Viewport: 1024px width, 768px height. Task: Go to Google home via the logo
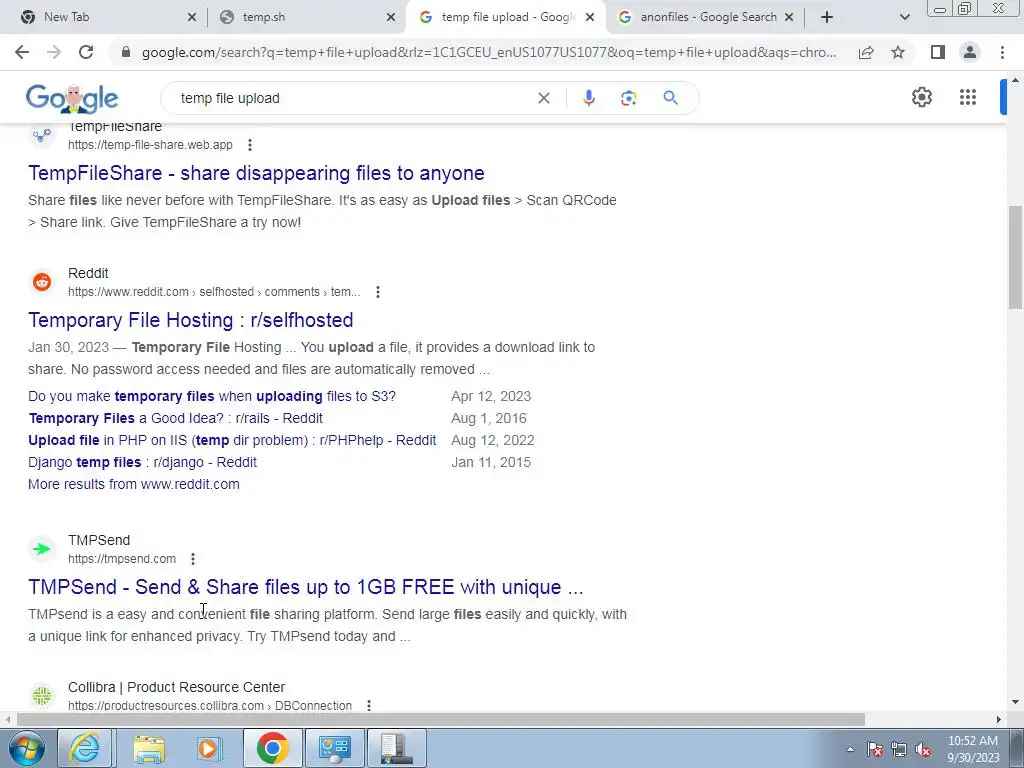click(x=72, y=99)
